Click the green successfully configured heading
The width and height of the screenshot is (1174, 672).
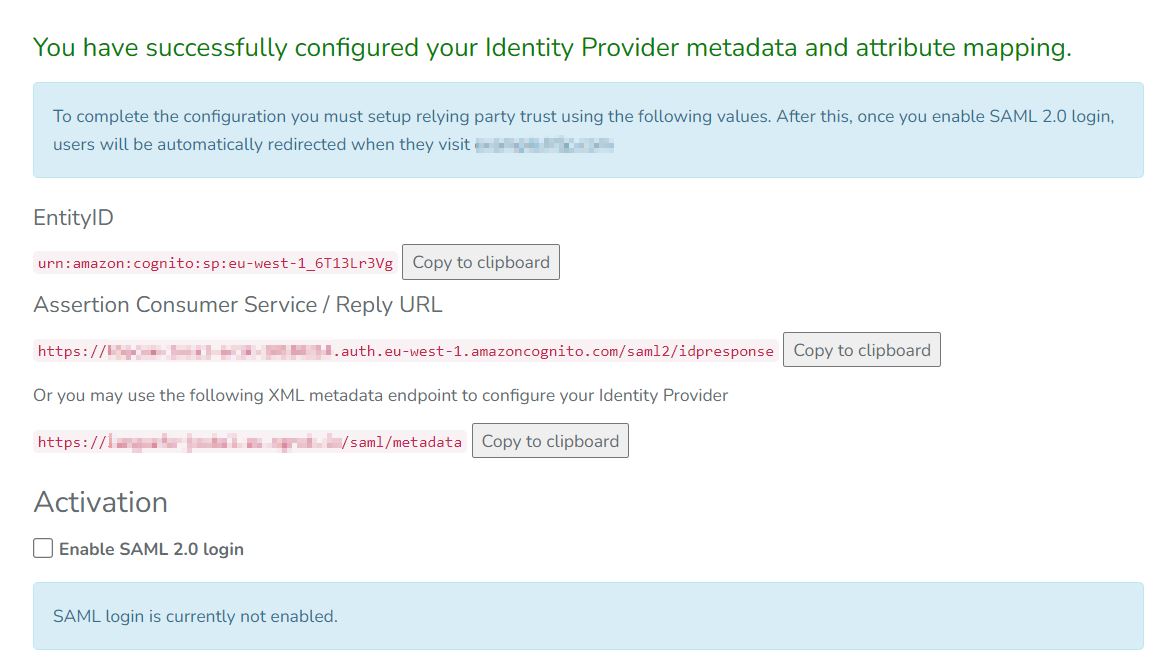pos(553,47)
